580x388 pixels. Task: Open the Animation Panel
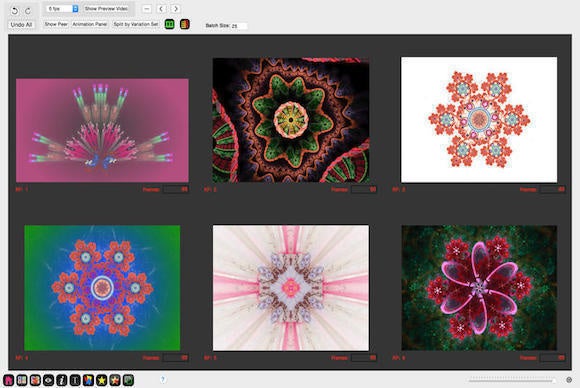90,24
